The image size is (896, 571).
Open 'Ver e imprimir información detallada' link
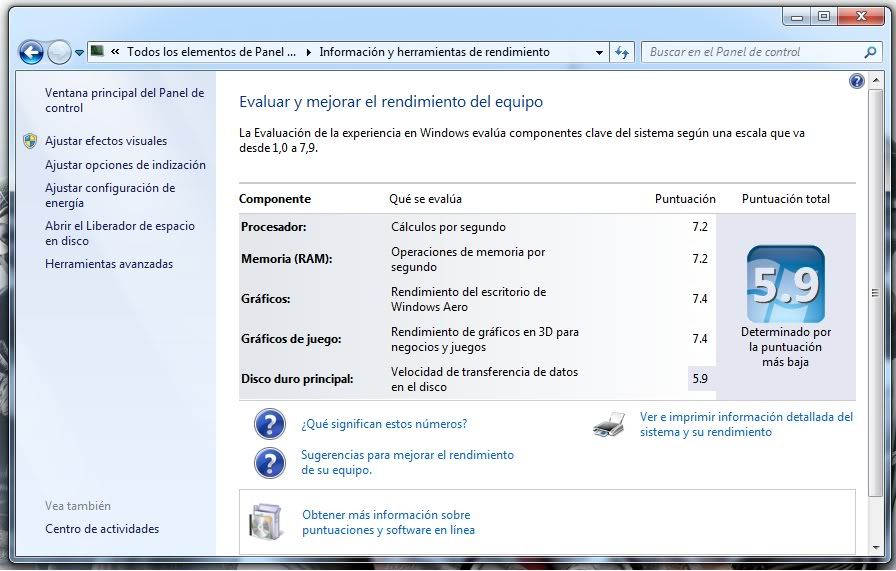click(746, 424)
